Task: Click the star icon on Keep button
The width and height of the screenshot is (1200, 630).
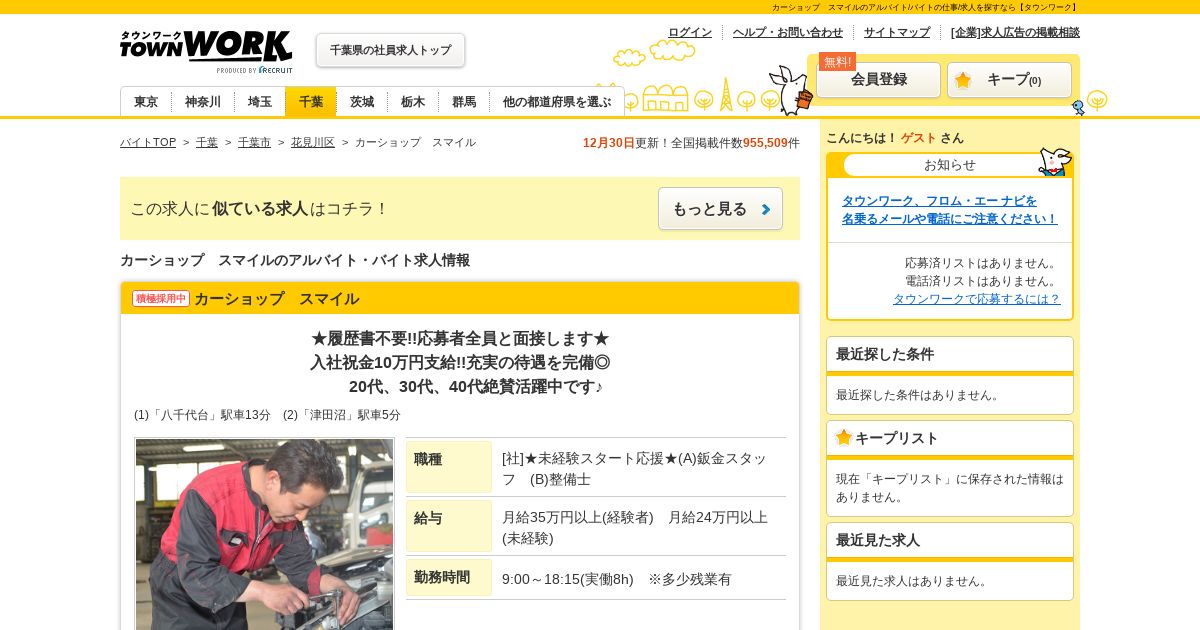Action: point(963,80)
